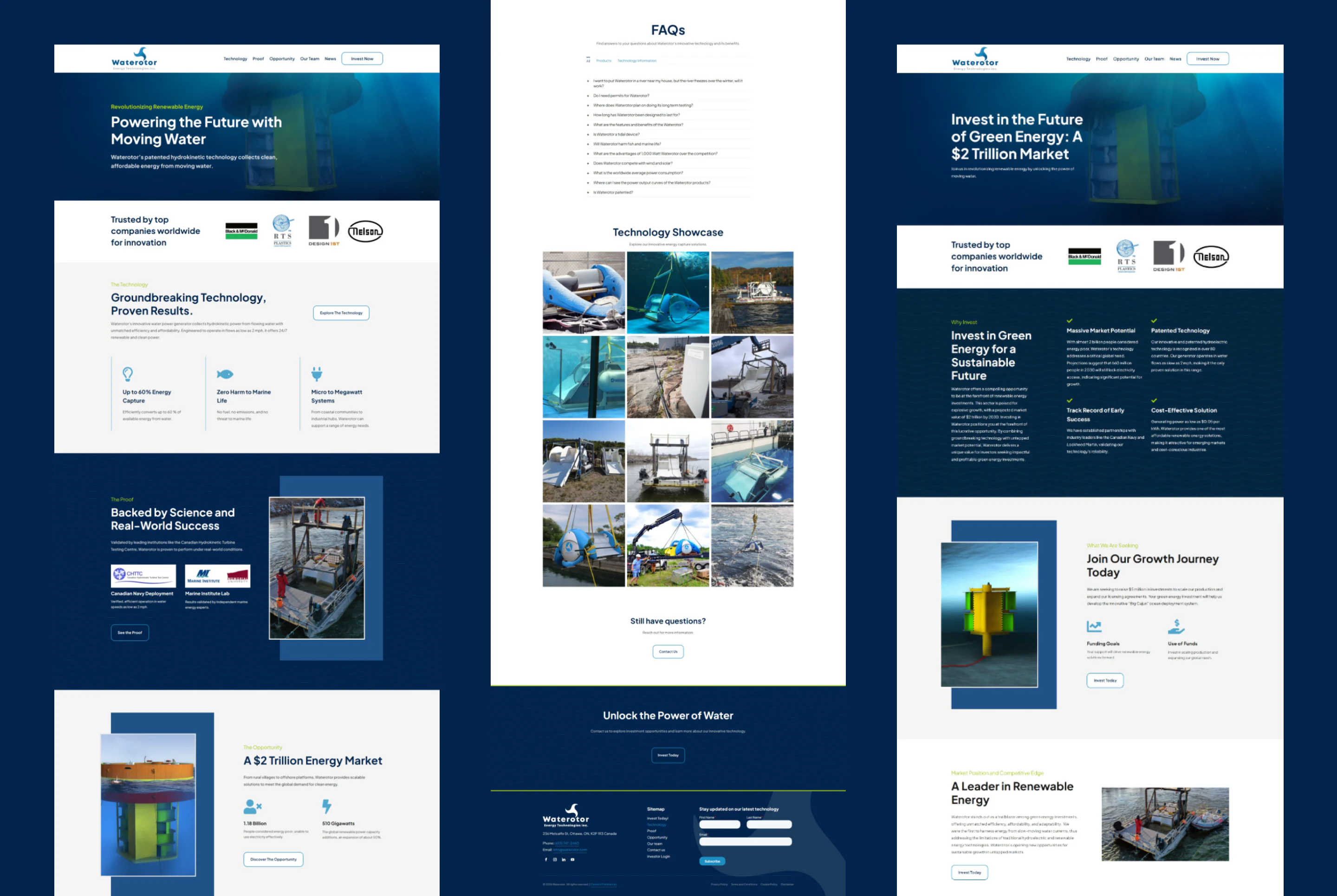The image size is (1337, 896).
Task: Click the Subscribe button in footer
Action: point(712,861)
